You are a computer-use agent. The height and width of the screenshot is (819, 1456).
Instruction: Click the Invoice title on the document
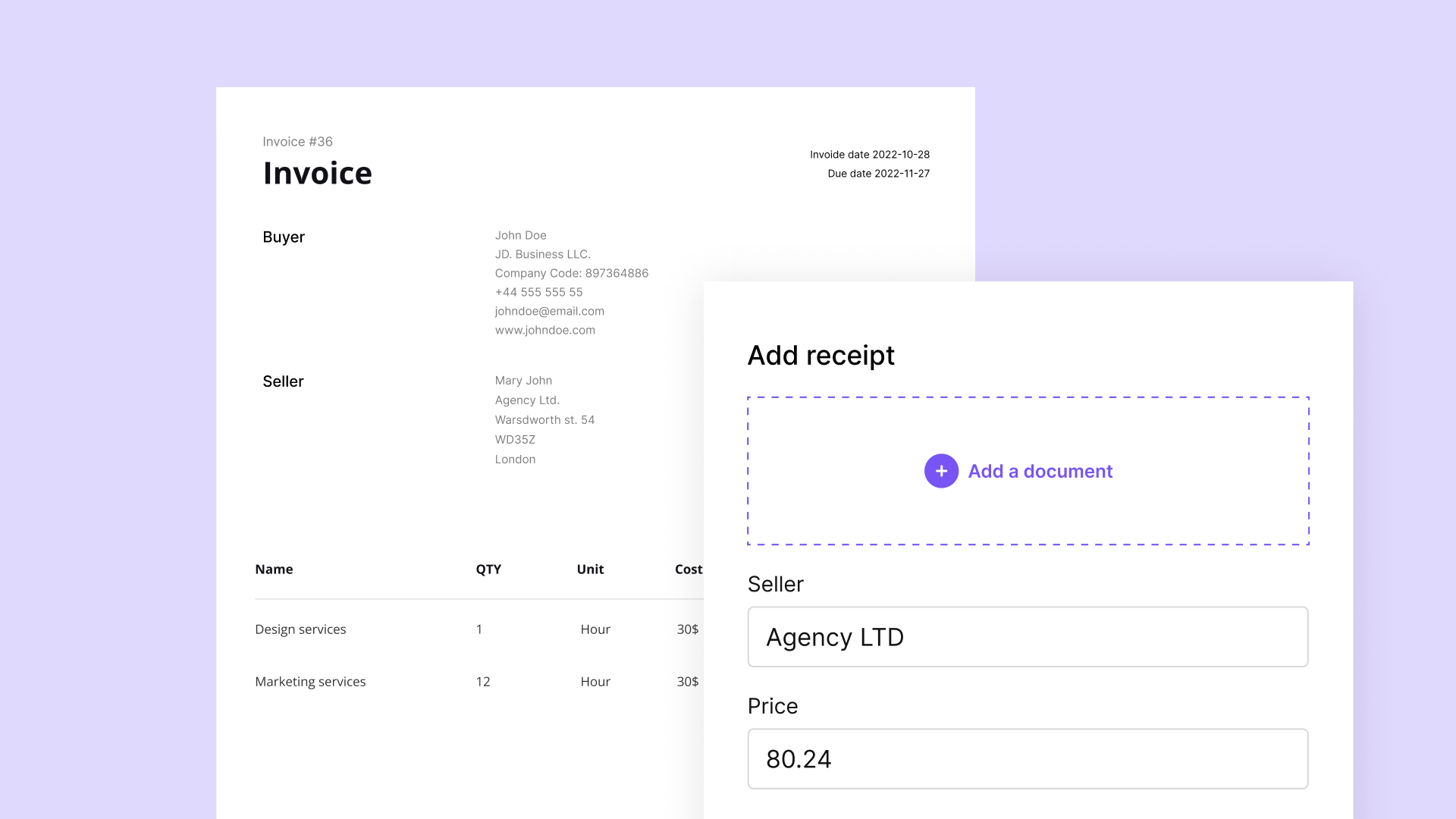point(317,173)
